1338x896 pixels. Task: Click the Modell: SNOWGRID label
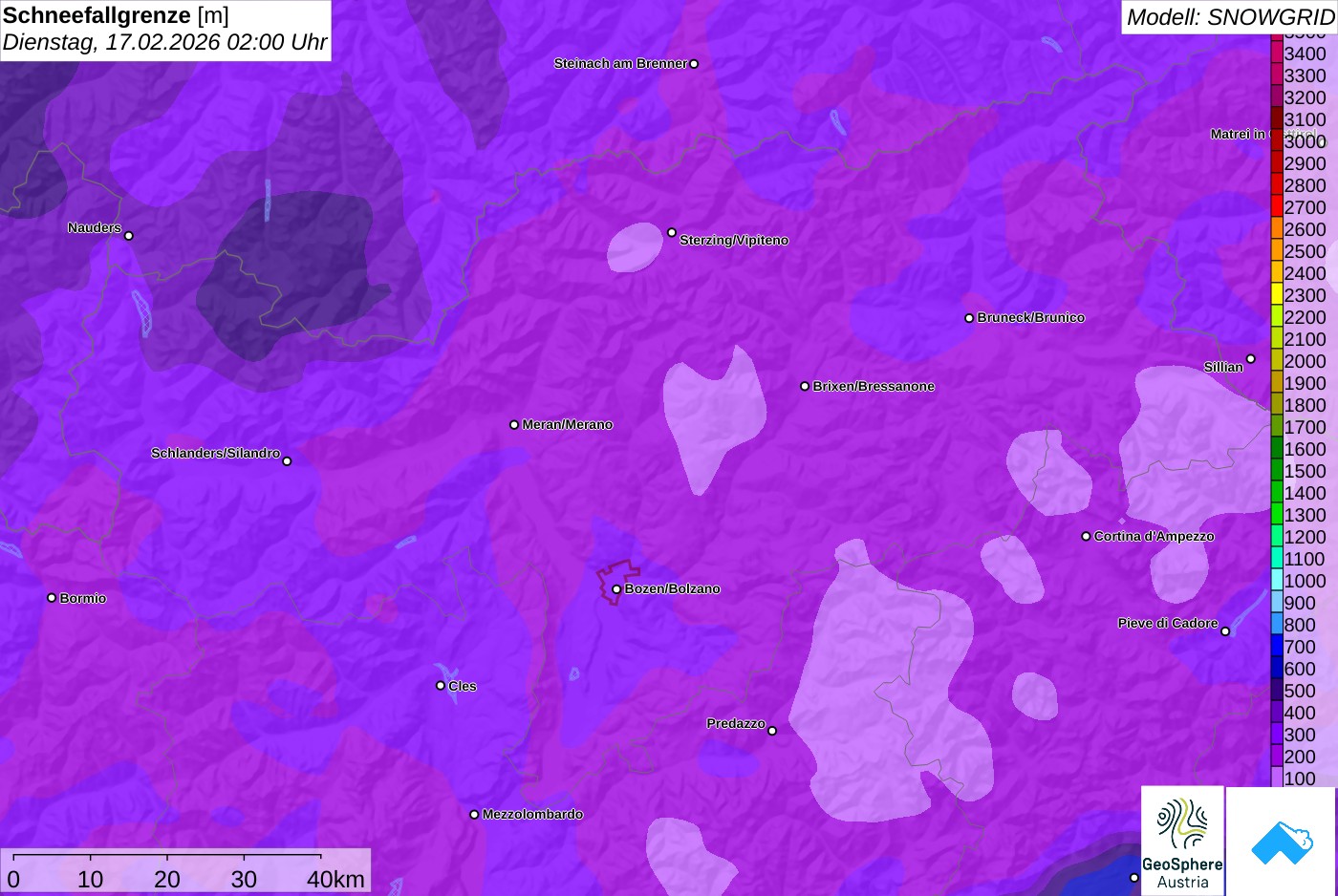click(x=1230, y=17)
